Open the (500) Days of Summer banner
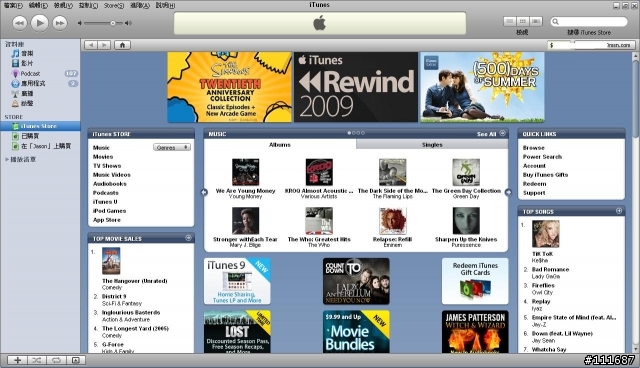Image resolution: width=640 pixels, height=368 pixels. 482,87
